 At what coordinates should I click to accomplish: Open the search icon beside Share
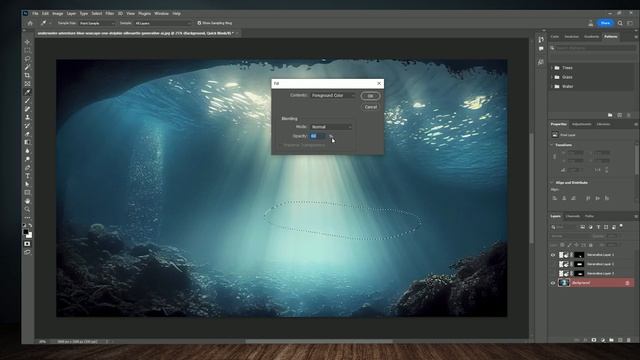(620, 23)
